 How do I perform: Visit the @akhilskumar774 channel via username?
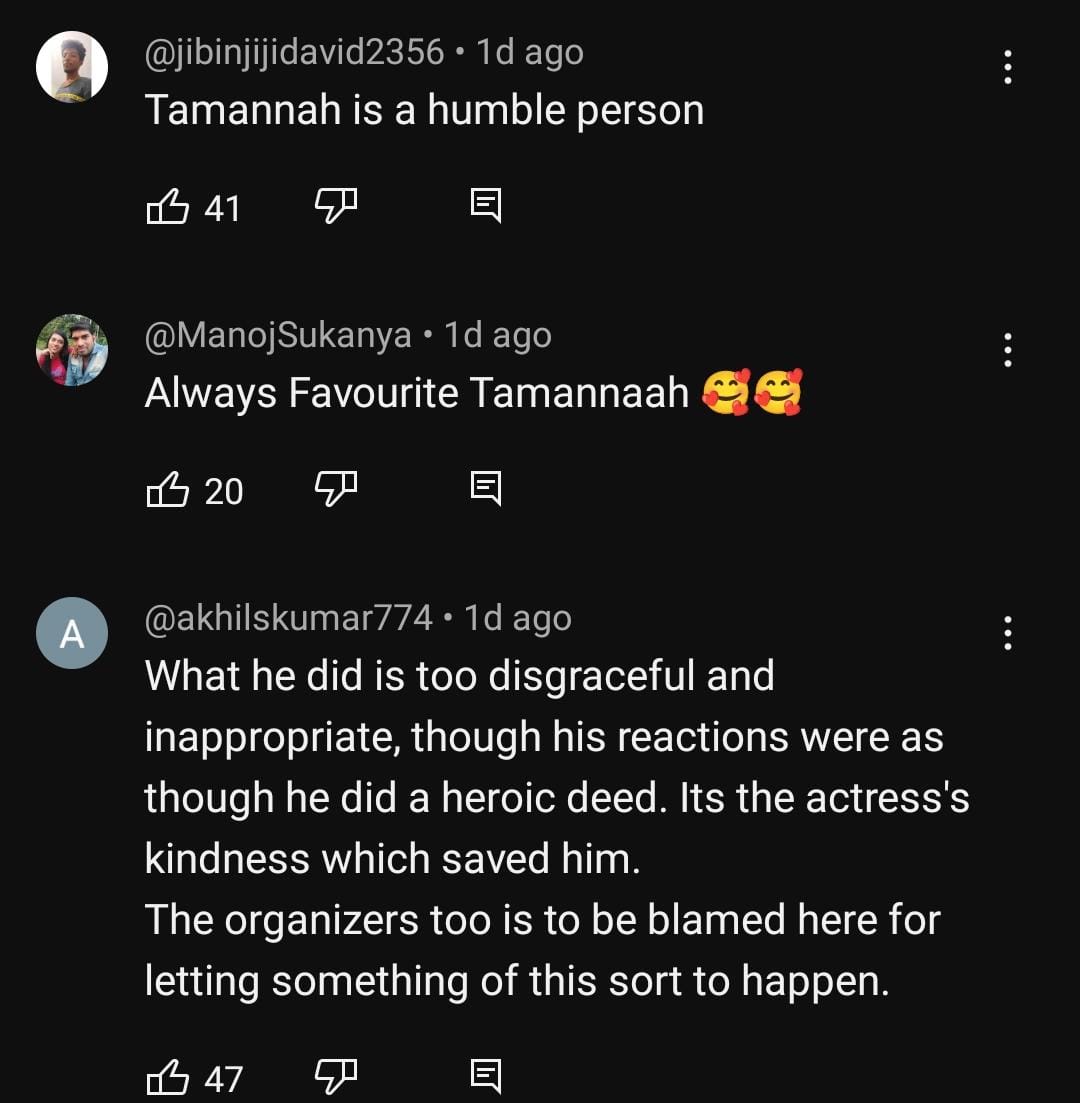coord(289,618)
